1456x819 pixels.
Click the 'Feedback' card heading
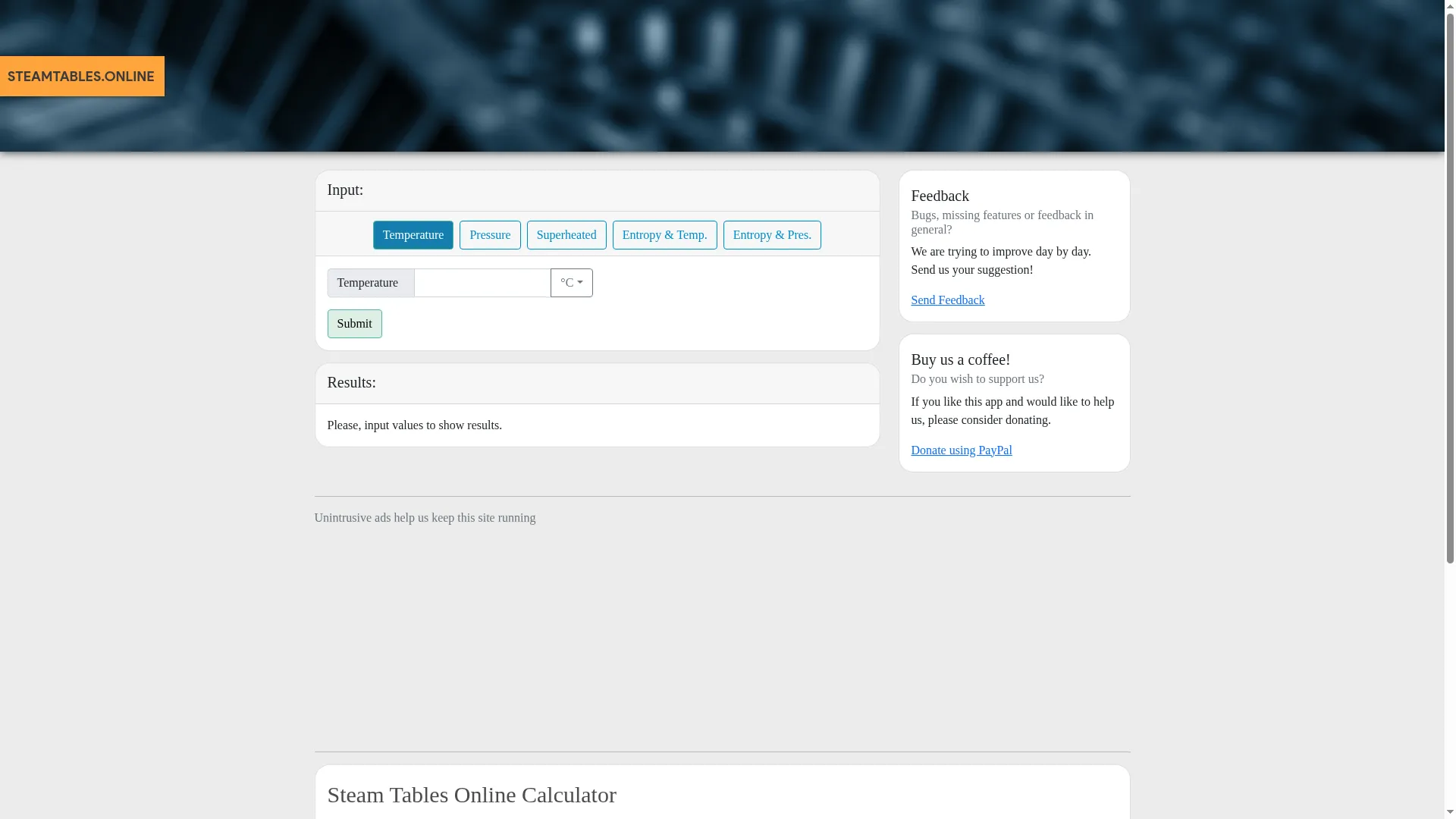tap(940, 196)
